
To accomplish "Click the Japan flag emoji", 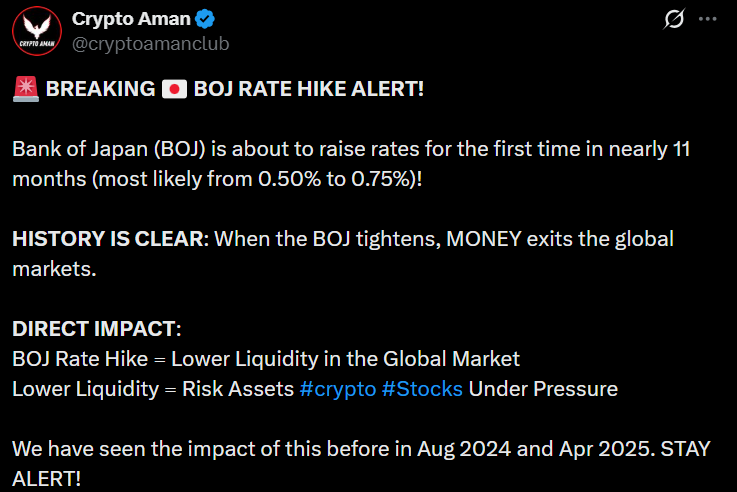I will tap(174, 89).
